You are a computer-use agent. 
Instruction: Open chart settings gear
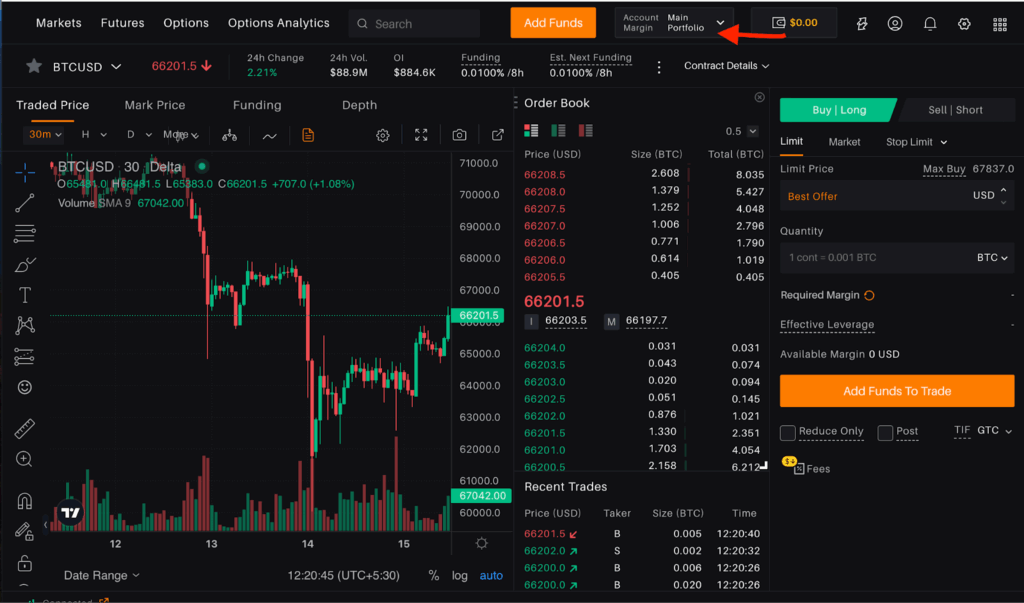[x=383, y=134]
